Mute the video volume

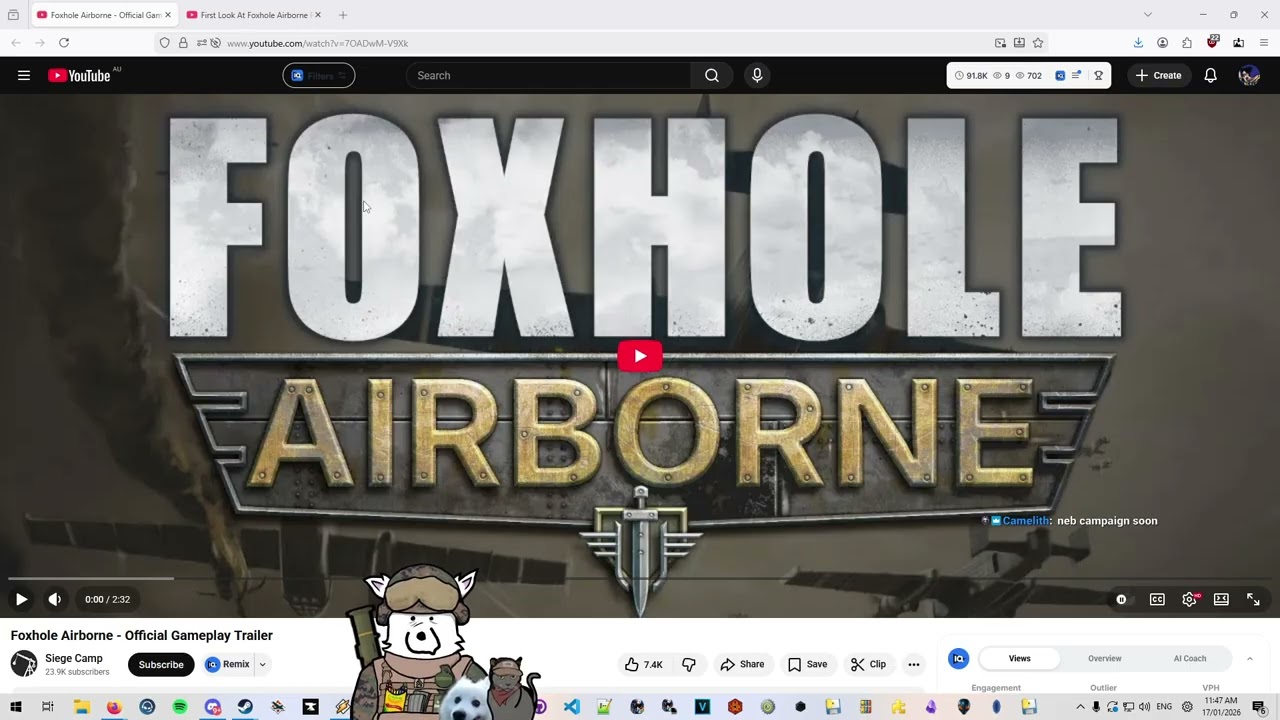coord(55,599)
